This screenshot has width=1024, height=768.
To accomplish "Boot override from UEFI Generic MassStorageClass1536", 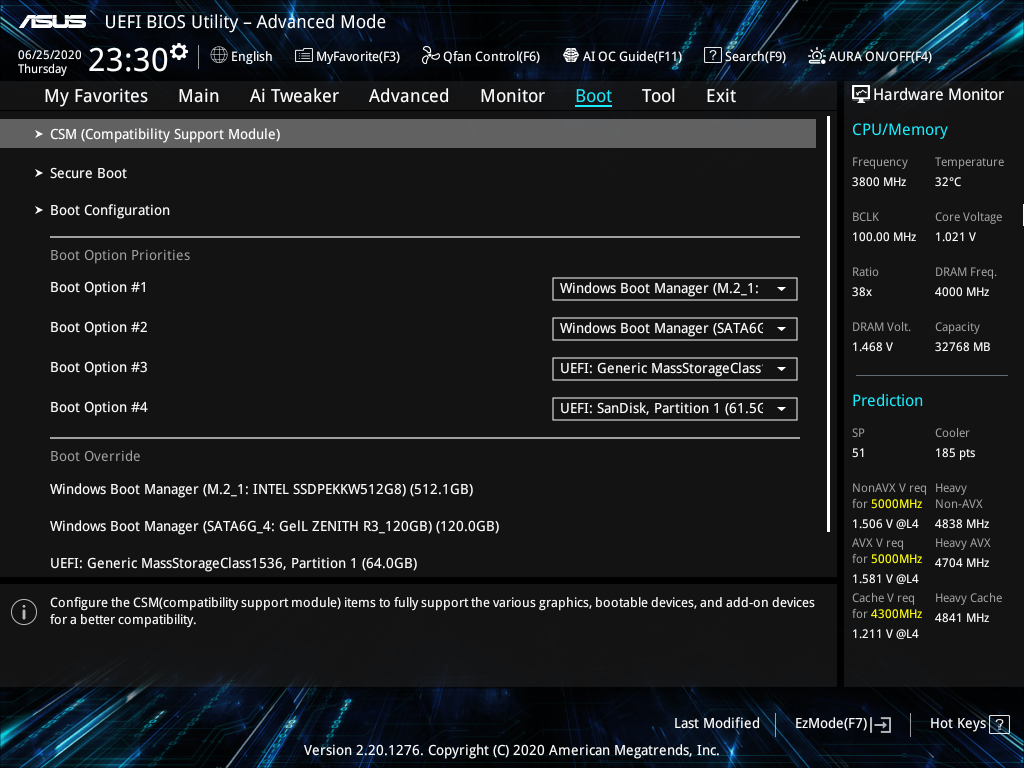I will 234,563.
